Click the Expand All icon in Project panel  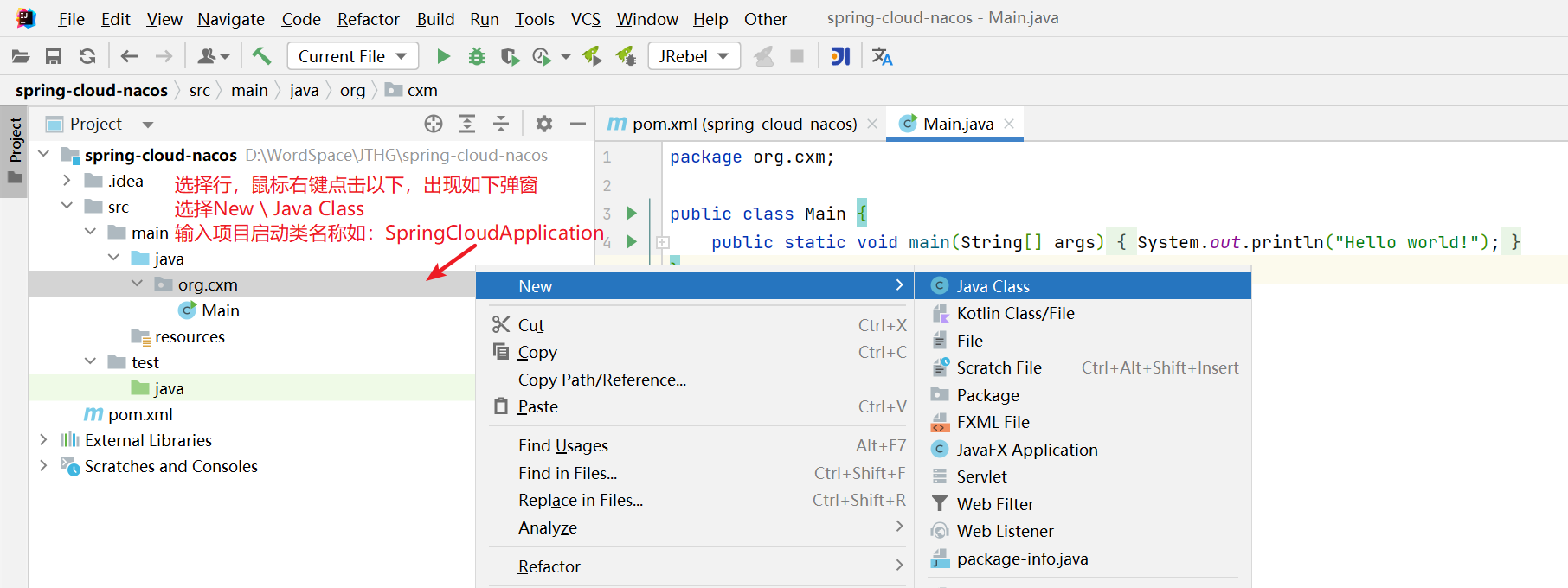click(467, 124)
